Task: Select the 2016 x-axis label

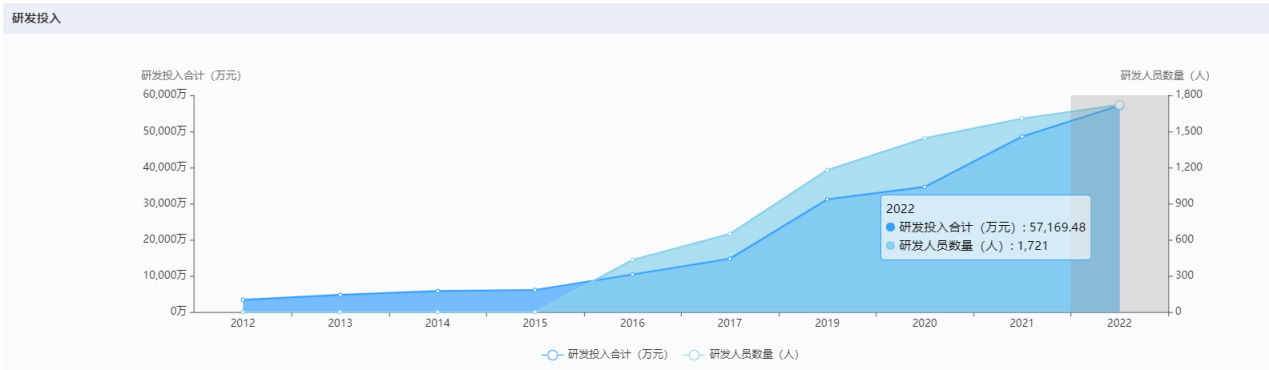Action: point(632,323)
